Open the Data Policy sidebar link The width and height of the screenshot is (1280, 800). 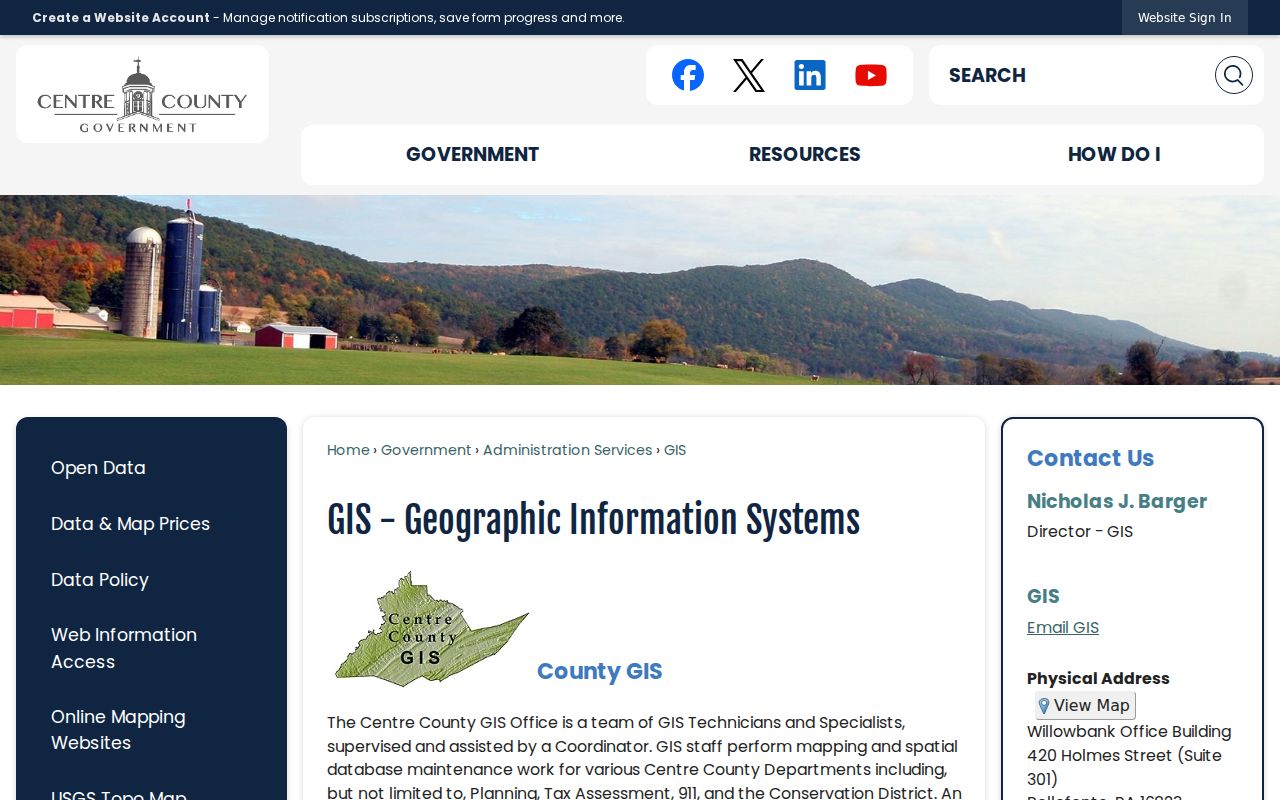pyautogui.click(x=100, y=580)
